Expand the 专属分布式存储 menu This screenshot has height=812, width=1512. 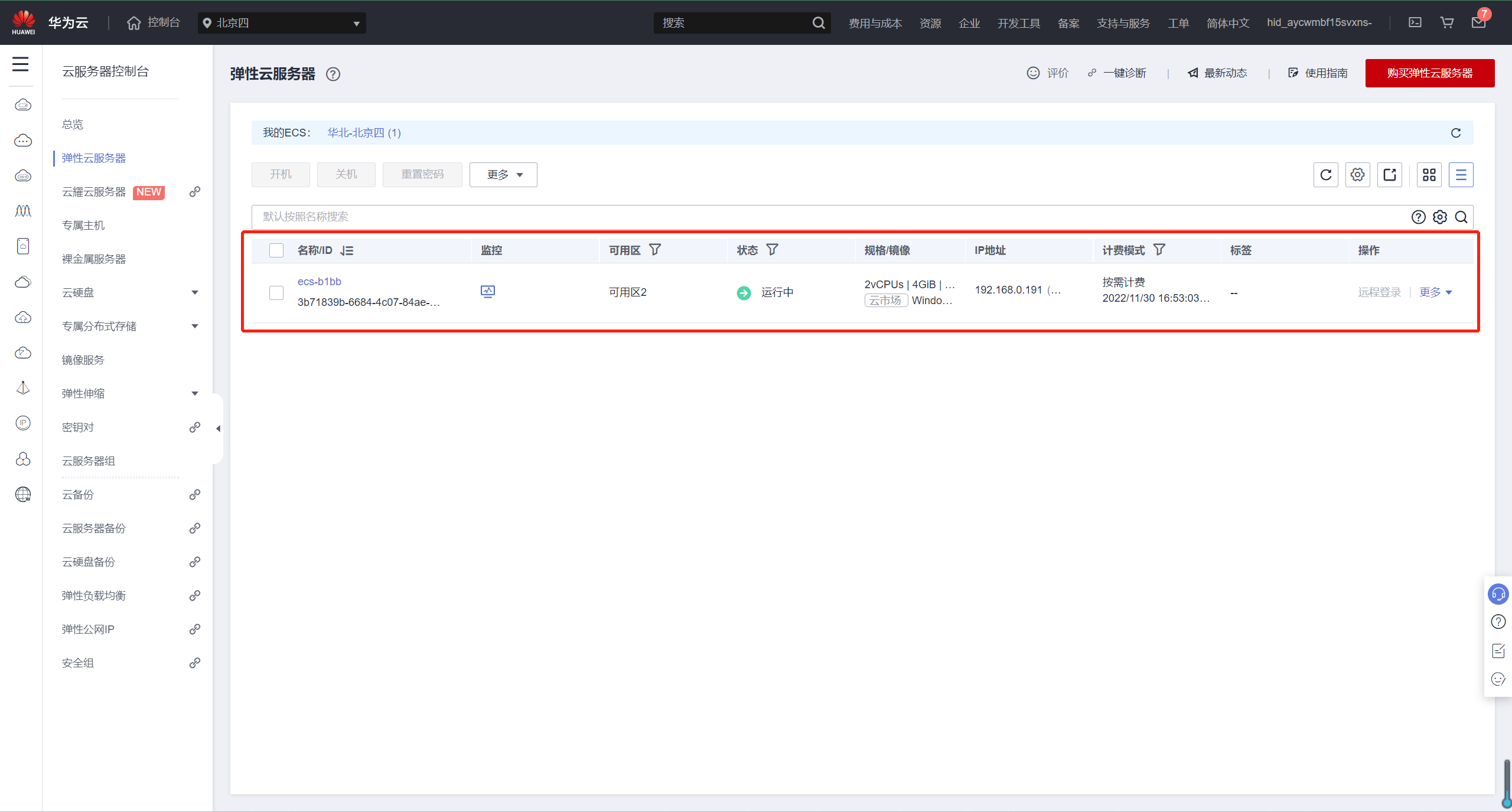[195, 326]
